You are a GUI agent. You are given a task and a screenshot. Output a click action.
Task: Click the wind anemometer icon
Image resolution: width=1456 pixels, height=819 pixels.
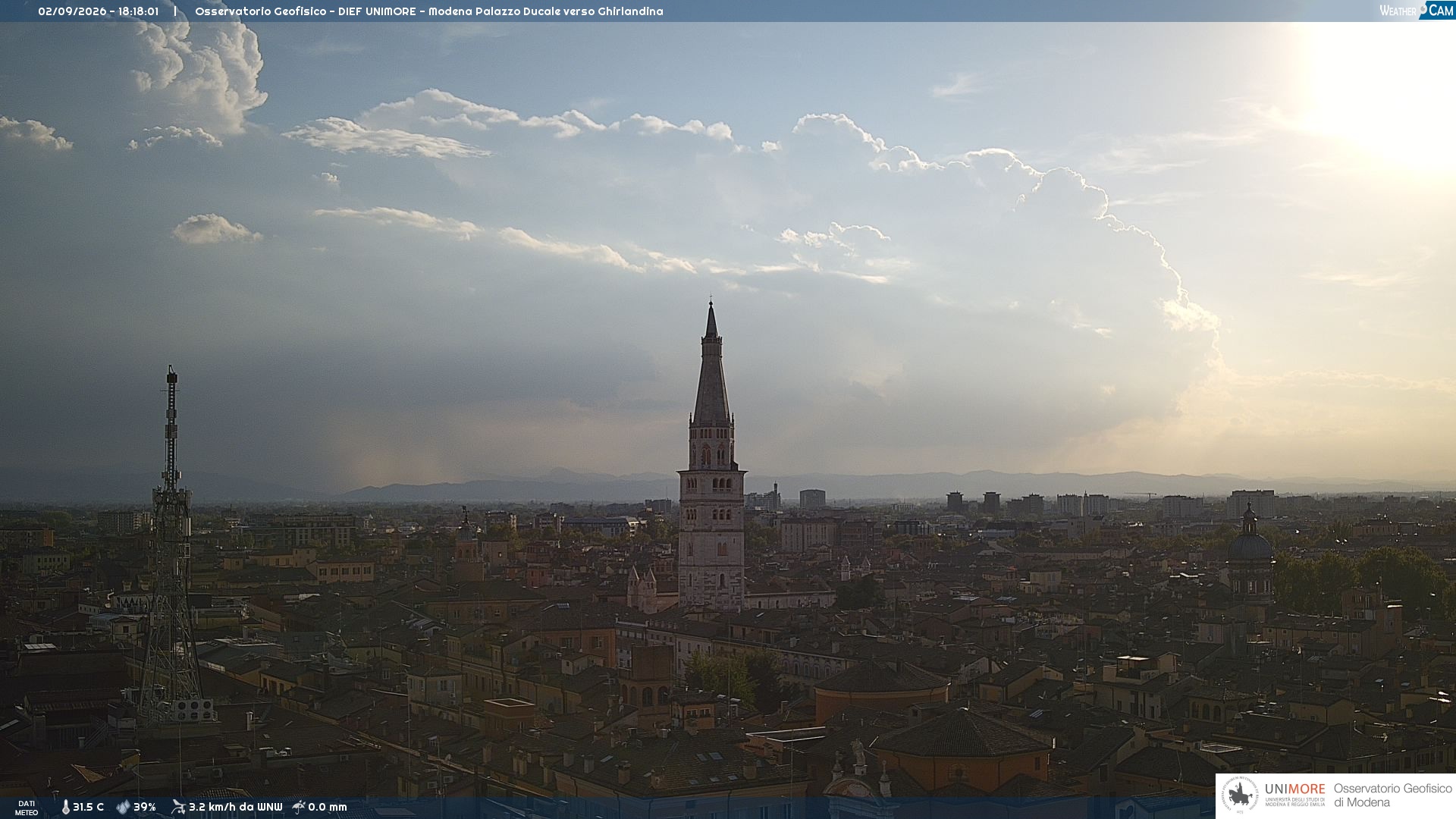[x=178, y=807]
